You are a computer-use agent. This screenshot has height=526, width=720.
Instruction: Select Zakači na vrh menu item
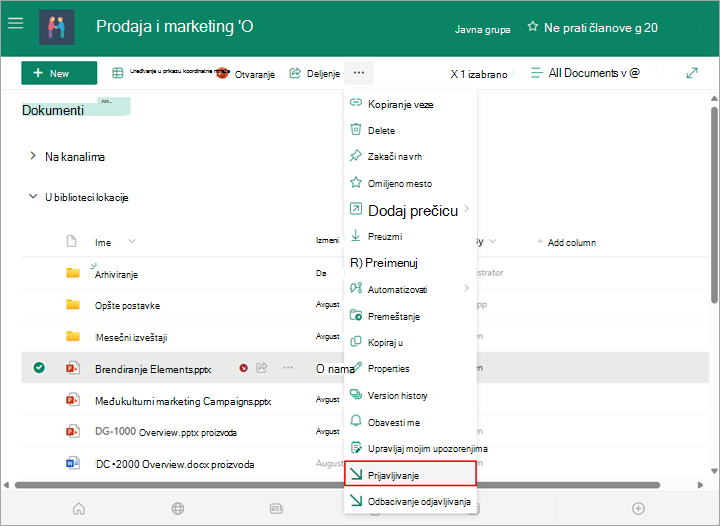(411, 157)
